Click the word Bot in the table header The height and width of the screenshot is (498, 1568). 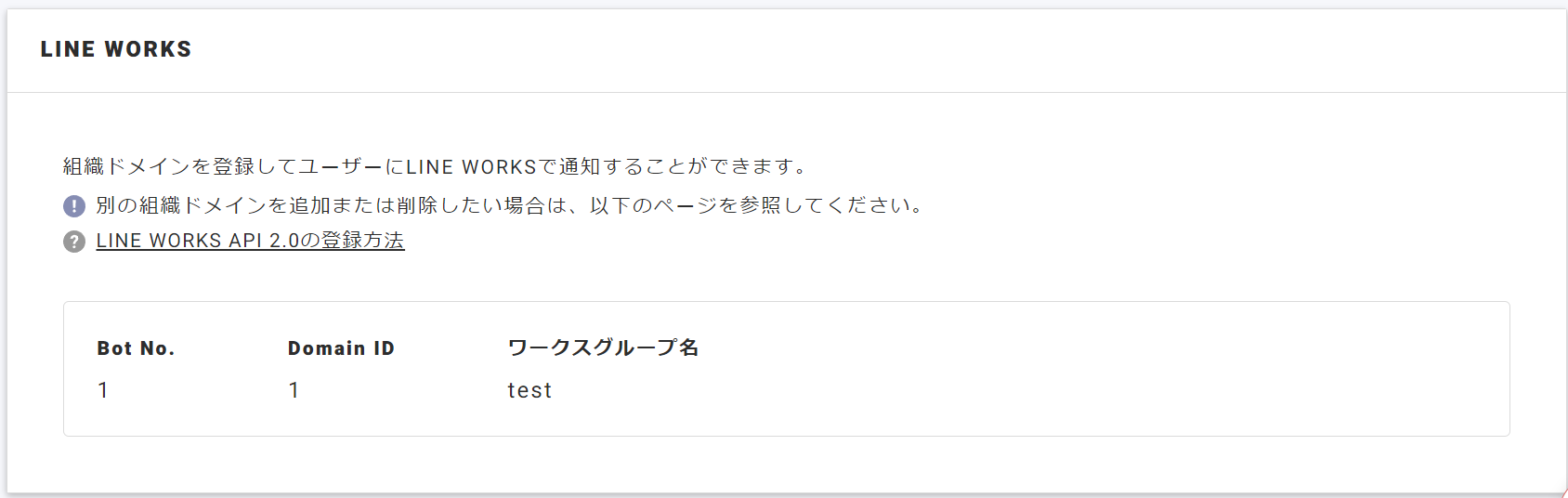115,348
